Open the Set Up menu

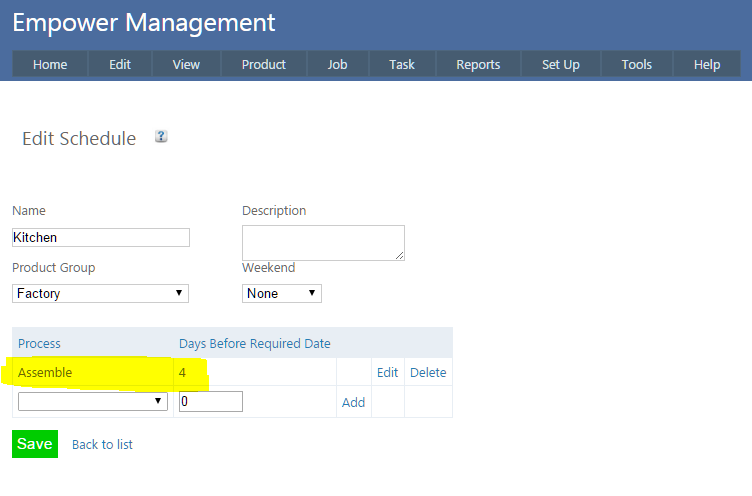point(560,64)
